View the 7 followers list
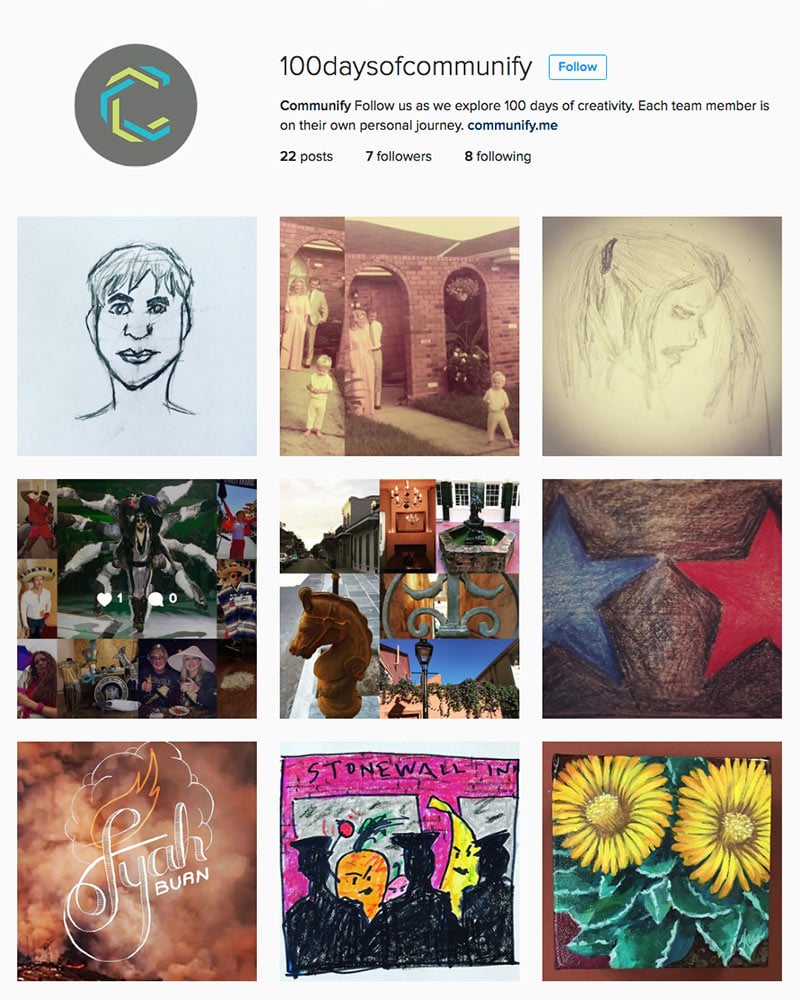 click(x=398, y=156)
